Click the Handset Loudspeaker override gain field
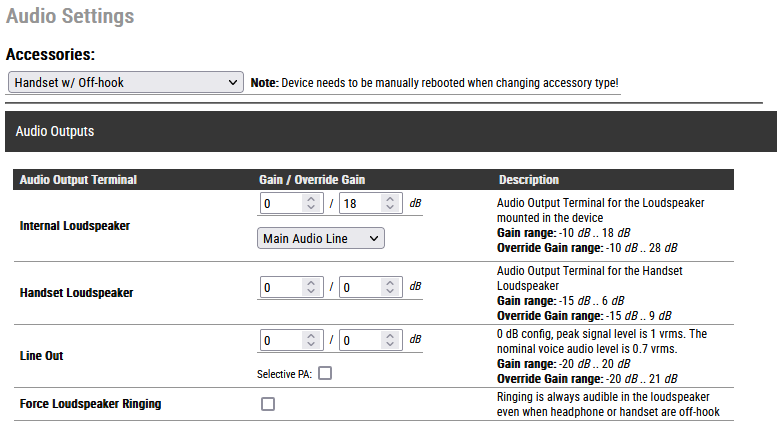The width and height of the screenshot is (778, 427). coord(358,287)
